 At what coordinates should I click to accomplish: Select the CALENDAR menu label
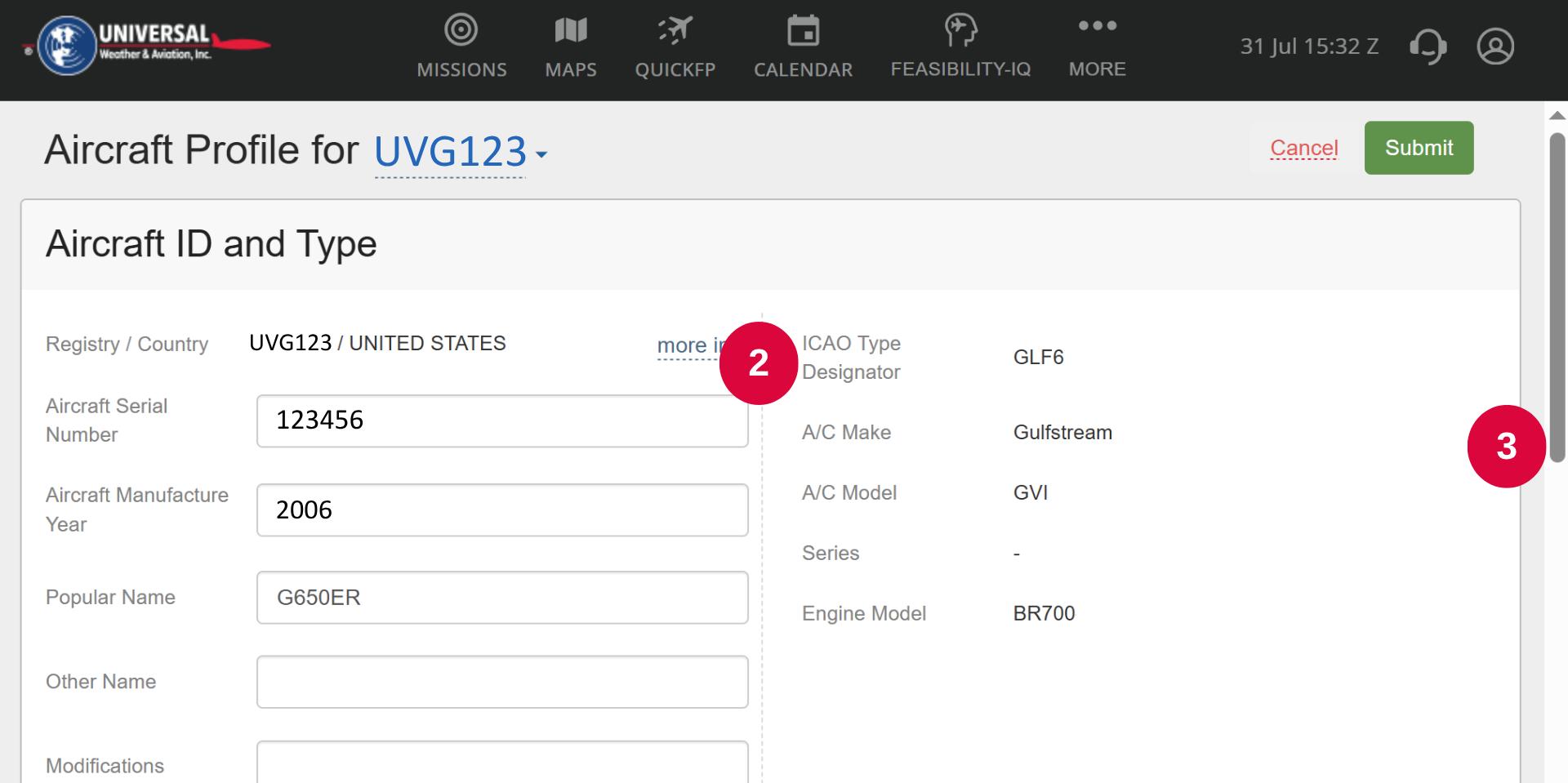(803, 69)
